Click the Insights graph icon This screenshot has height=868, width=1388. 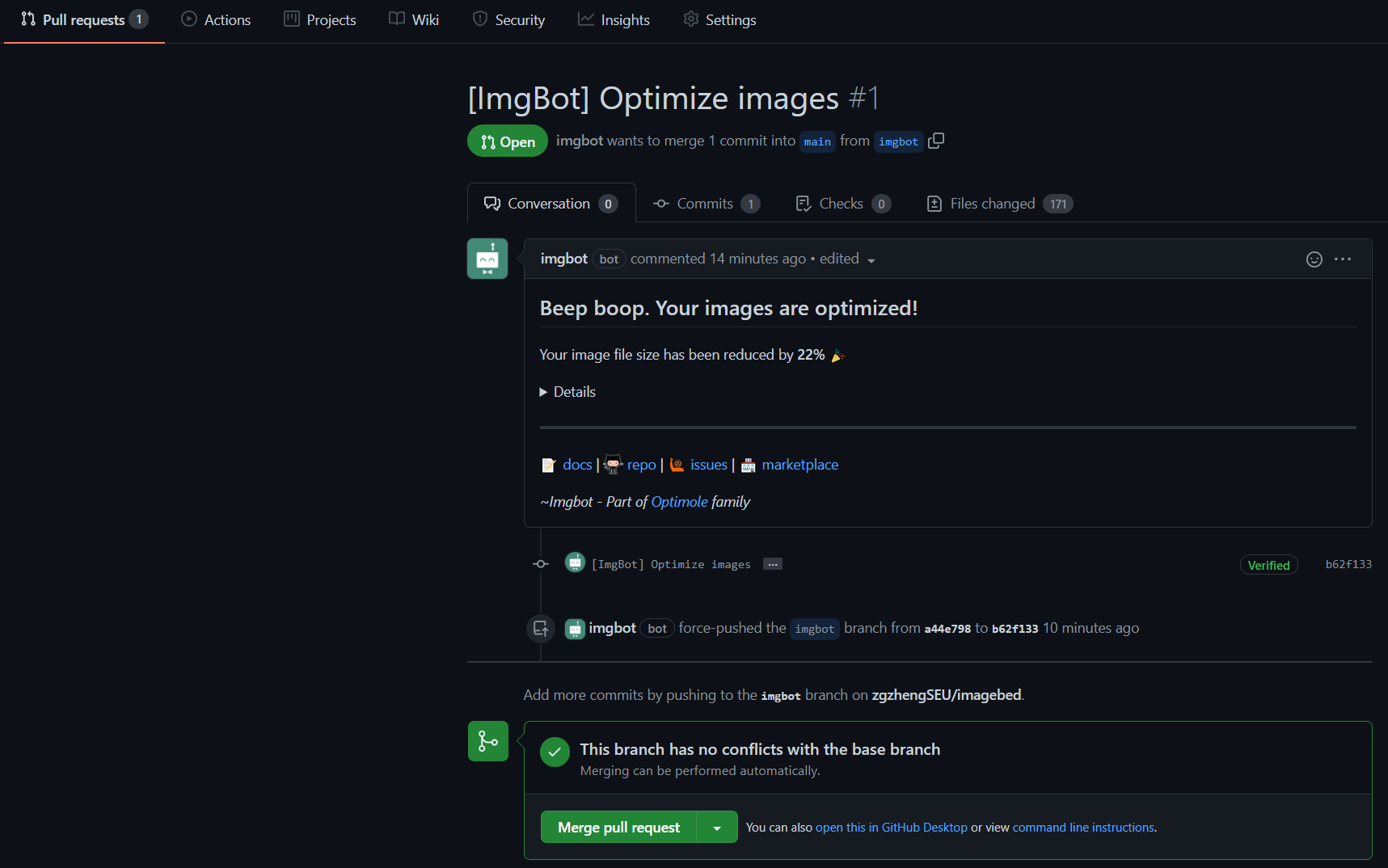tap(586, 19)
